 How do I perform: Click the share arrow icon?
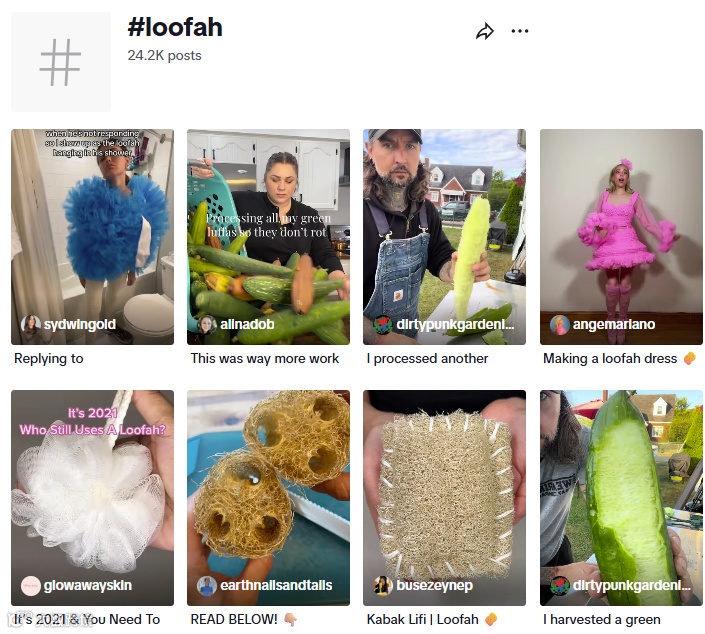[x=485, y=31]
